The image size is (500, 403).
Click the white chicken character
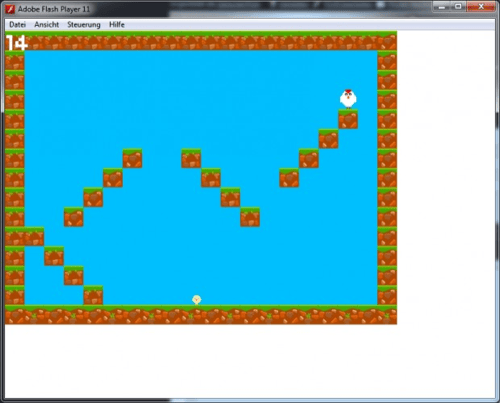coord(348,99)
